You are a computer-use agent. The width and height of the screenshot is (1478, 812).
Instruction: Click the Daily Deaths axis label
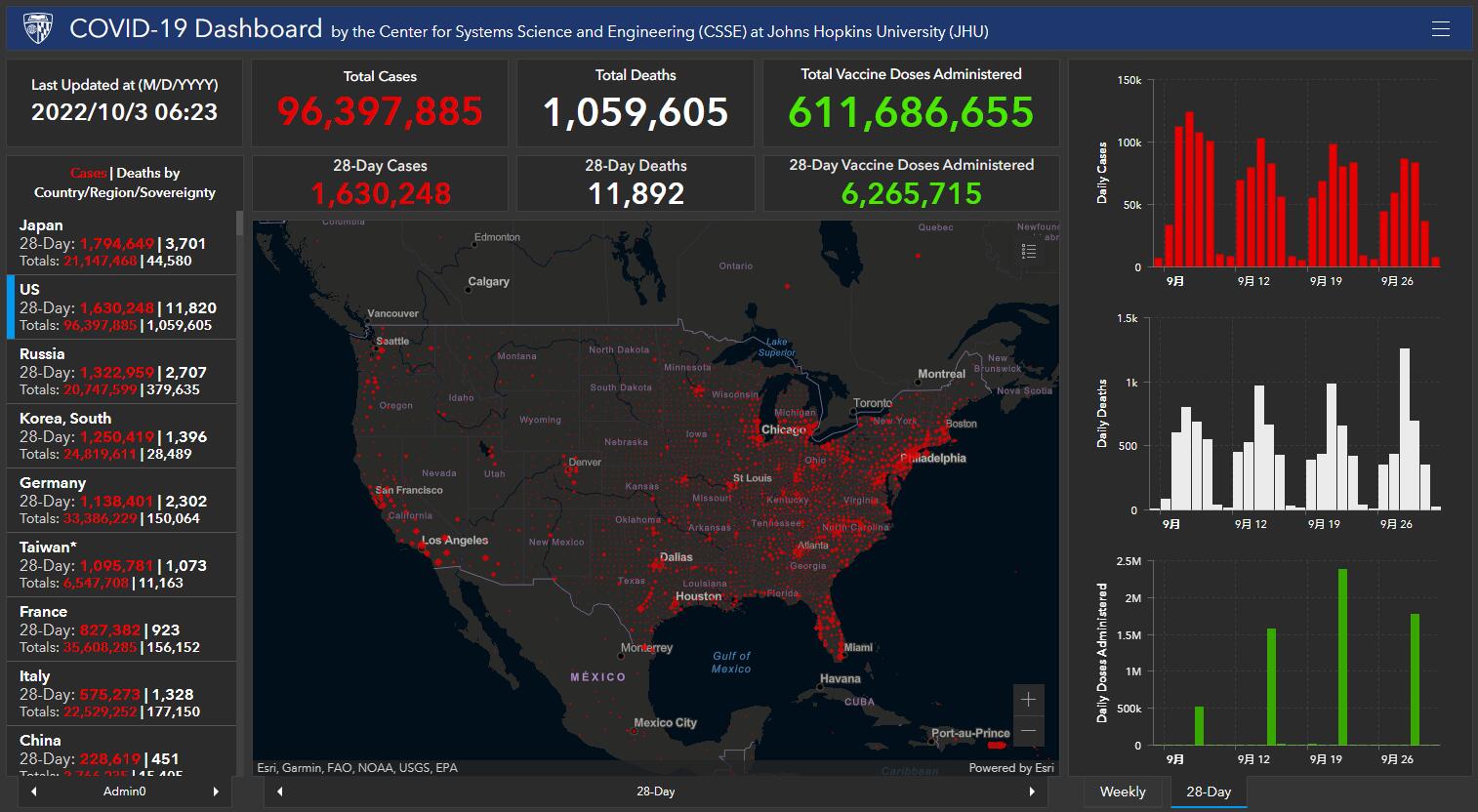(x=1102, y=414)
